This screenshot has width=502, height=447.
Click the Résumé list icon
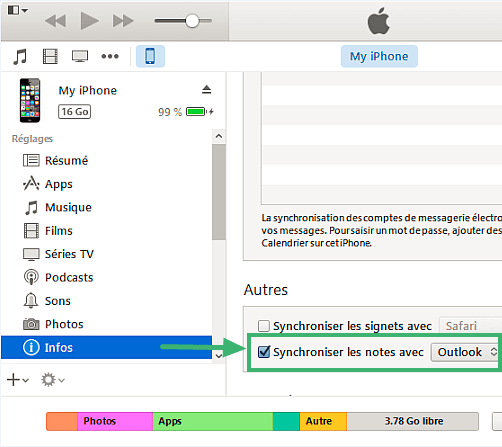(x=31, y=160)
